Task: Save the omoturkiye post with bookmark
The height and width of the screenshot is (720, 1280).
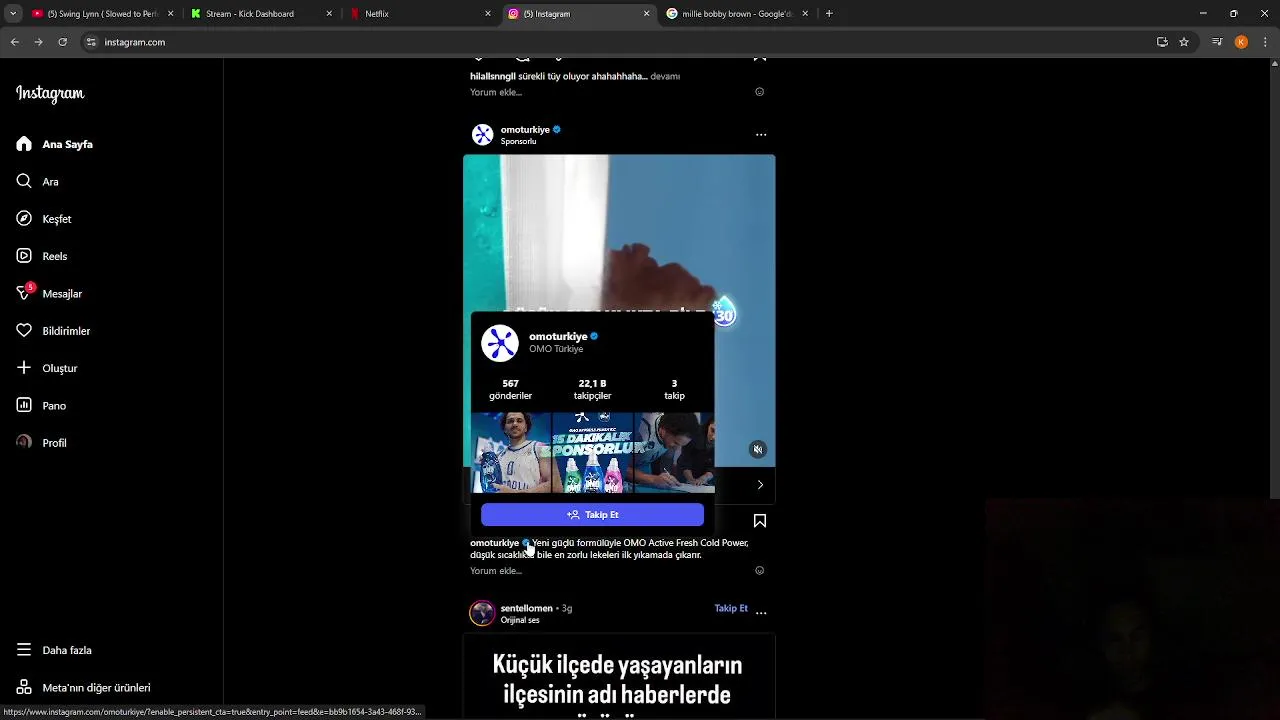Action: 760,521
